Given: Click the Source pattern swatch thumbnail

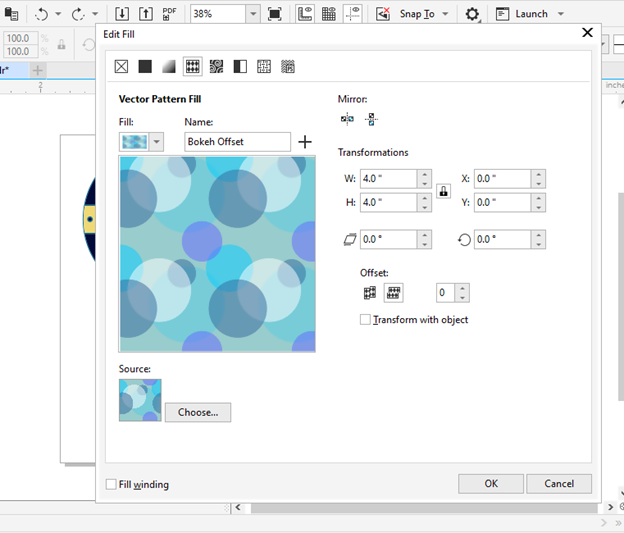Looking at the screenshot, I should pos(140,400).
